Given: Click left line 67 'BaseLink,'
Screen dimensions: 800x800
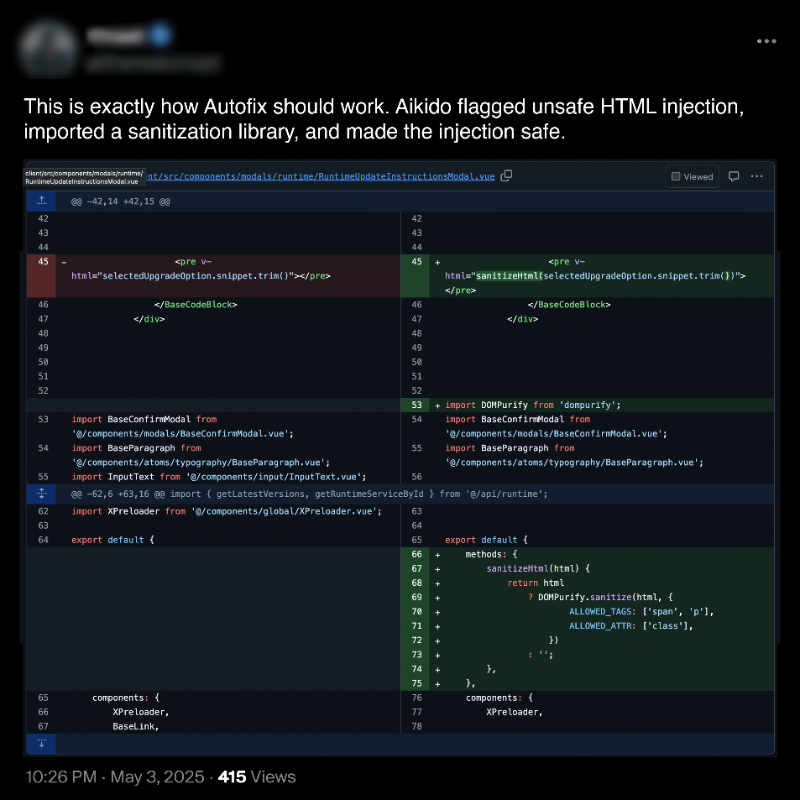Looking at the screenshot, I should (x=136, y=727).
